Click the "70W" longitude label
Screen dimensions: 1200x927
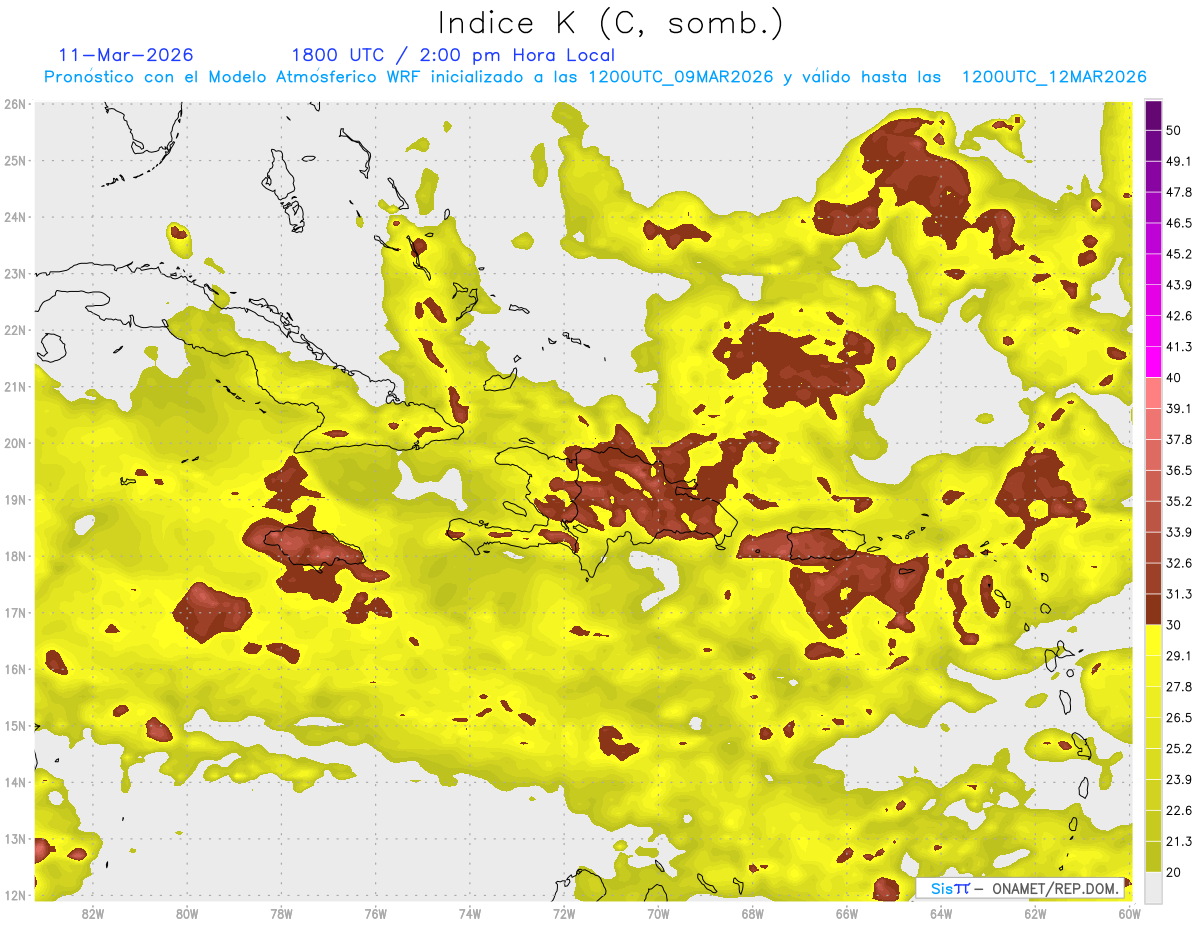pos(658,913)
